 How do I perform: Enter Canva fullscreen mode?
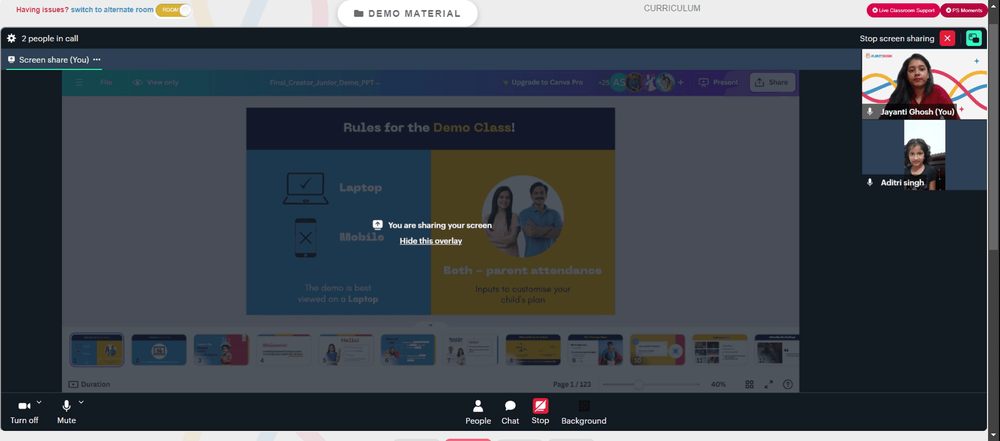coord(768,384)
